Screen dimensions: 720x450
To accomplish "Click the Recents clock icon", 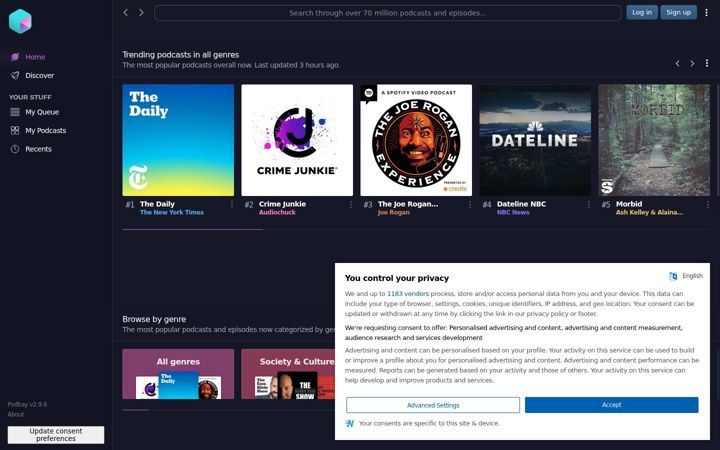I will (15, 149).
